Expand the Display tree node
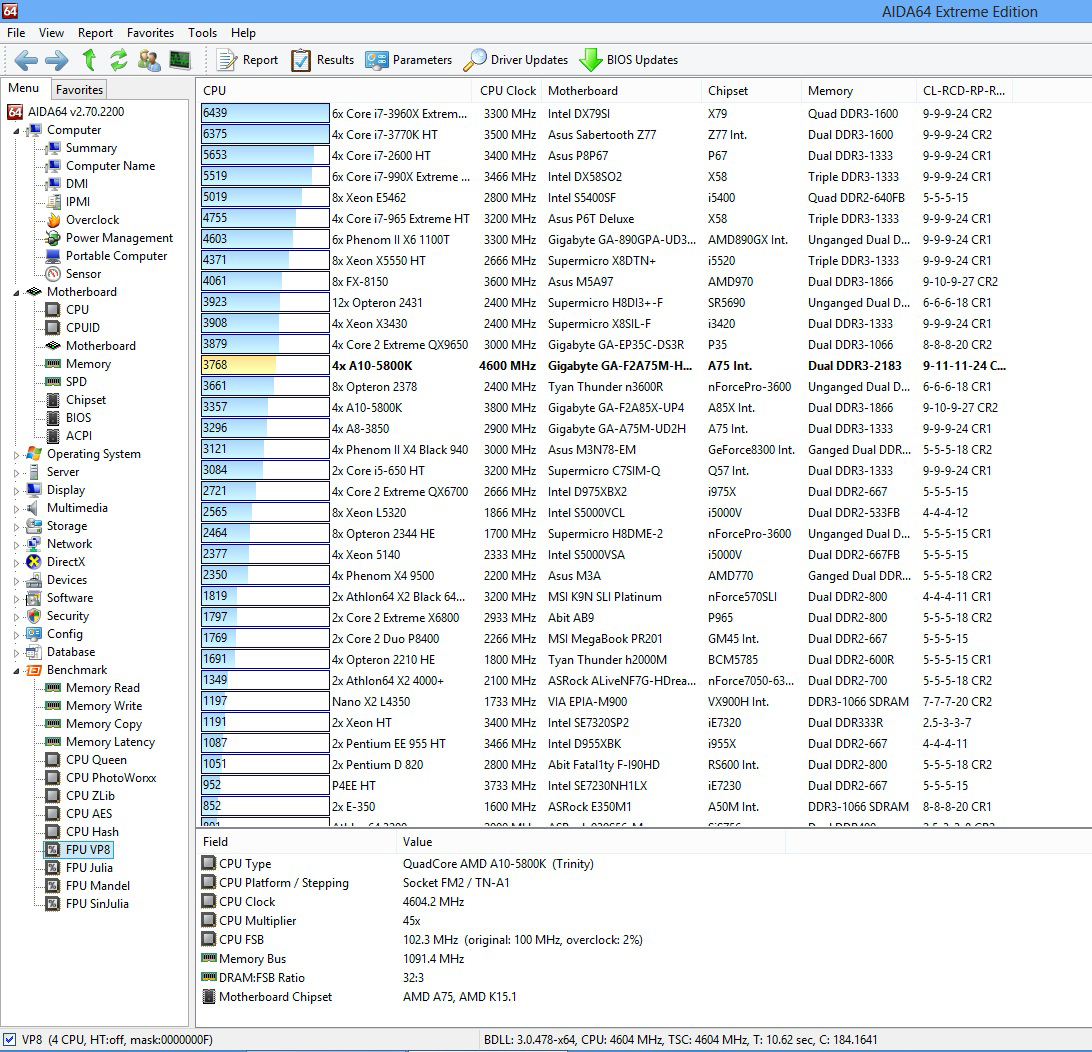 [x=17, y=491]
